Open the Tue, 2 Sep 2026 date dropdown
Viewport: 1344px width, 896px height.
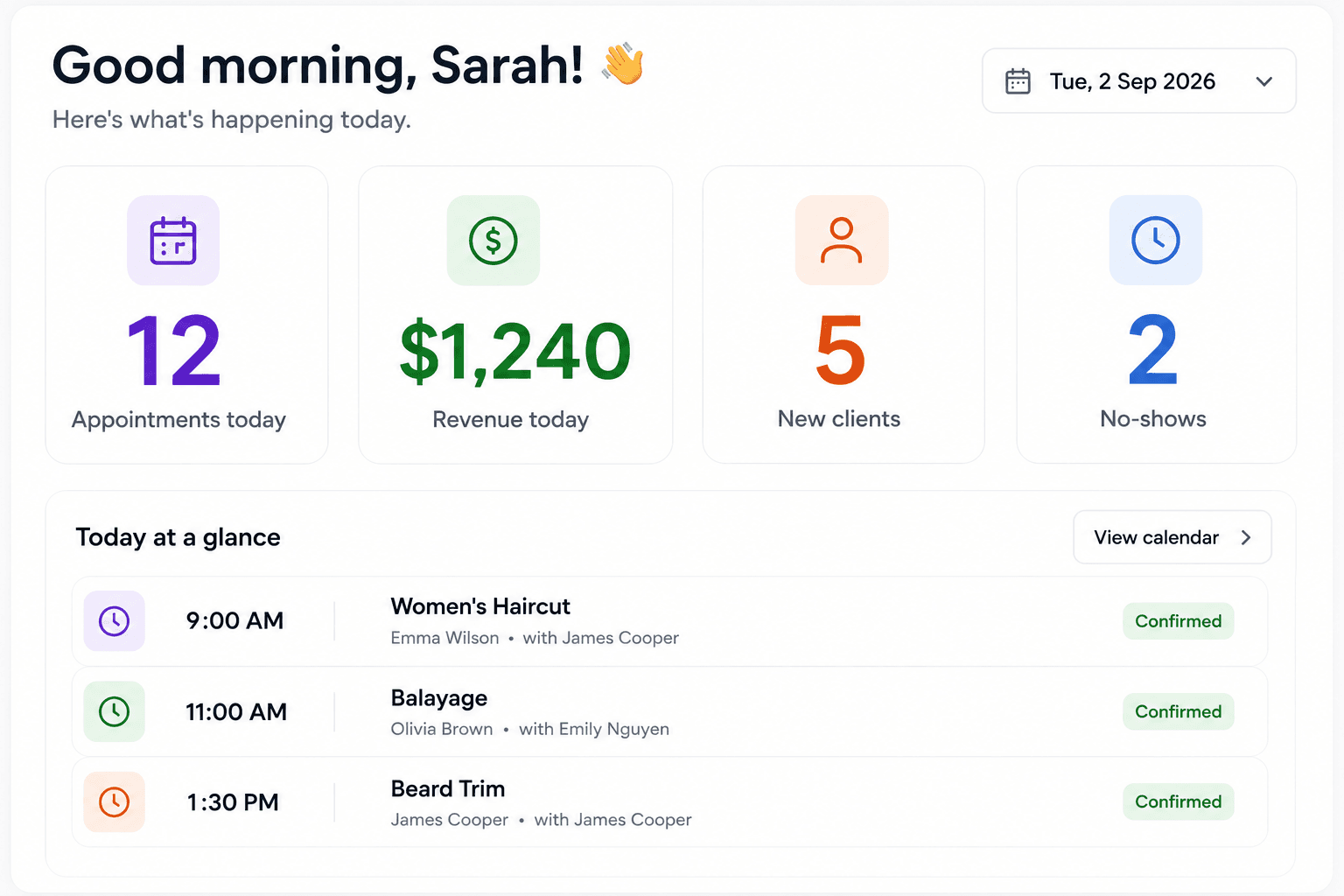click(x=1139, y=80)
